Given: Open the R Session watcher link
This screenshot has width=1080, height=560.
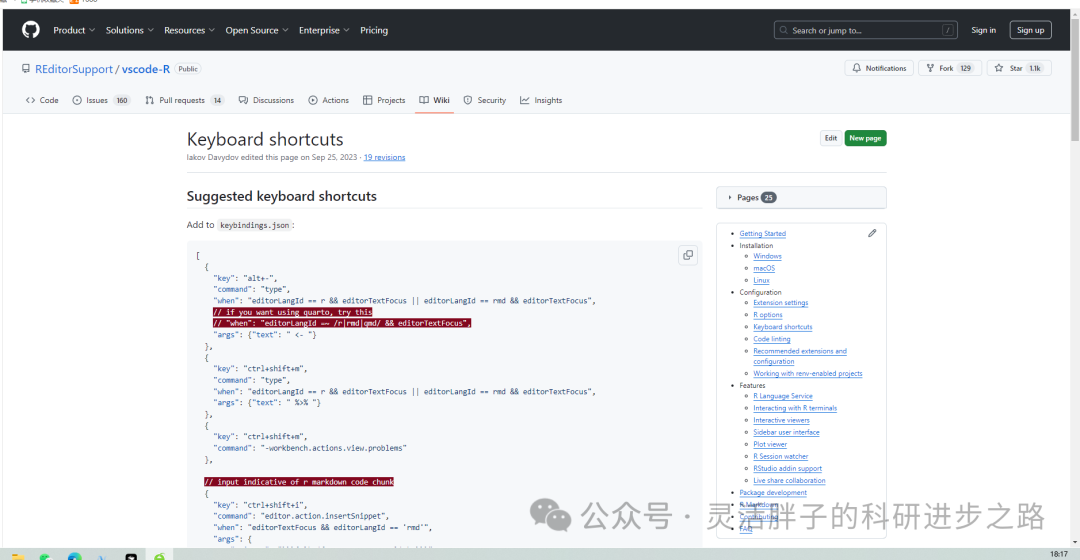Looking at the screenshot, I should point(780,457).
